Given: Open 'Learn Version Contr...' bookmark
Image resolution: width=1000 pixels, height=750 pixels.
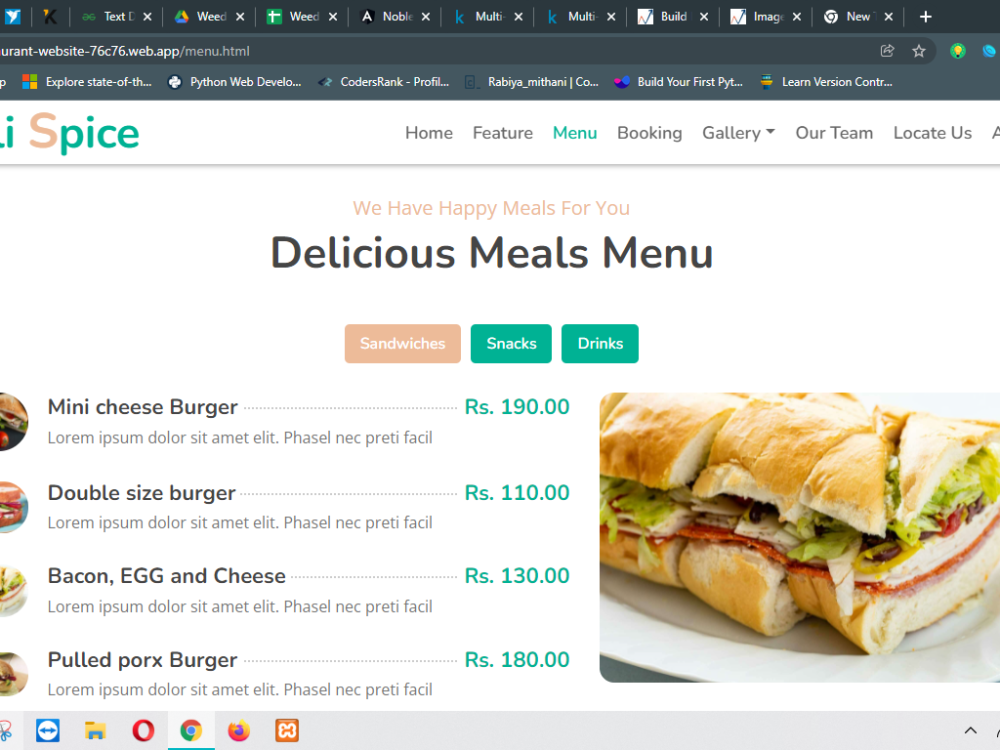Looking at the screenshot, I should coord(826,82).
